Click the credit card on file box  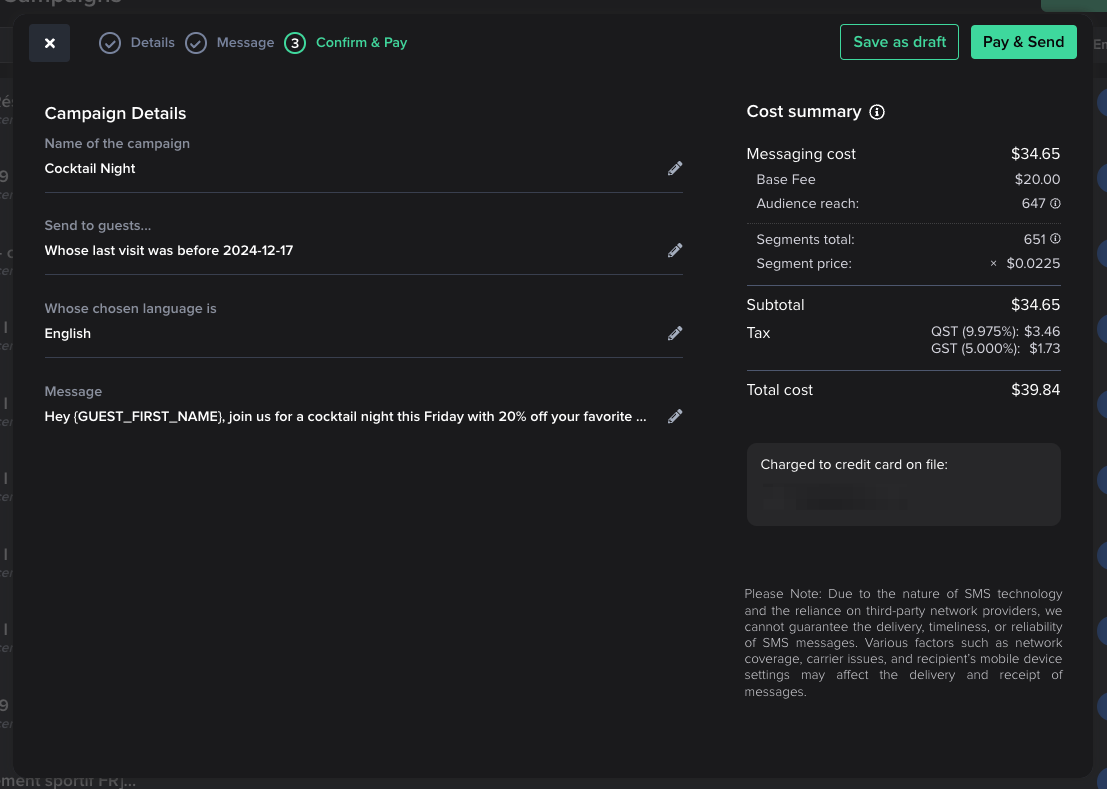tap(903, 484)
